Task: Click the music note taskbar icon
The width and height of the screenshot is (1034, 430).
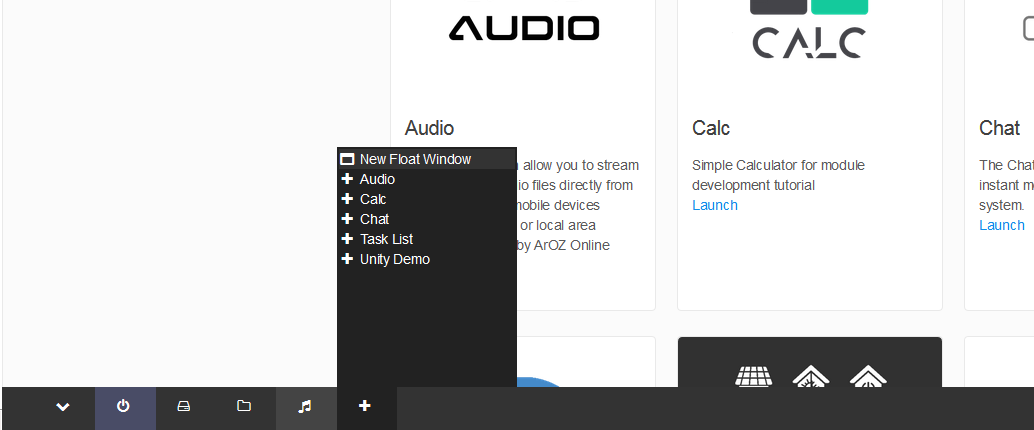Action: 305,406
